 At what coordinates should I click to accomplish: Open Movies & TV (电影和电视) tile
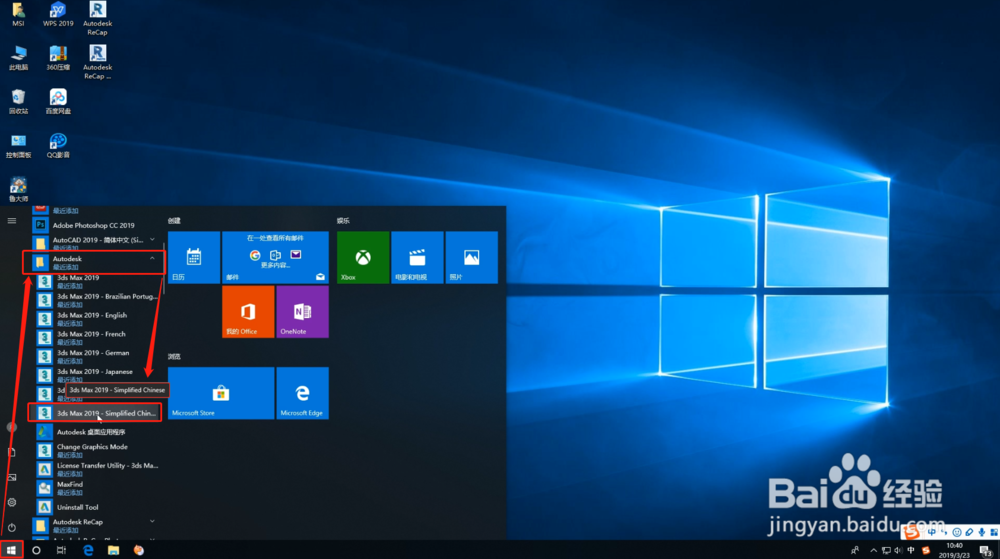point(417,258)
